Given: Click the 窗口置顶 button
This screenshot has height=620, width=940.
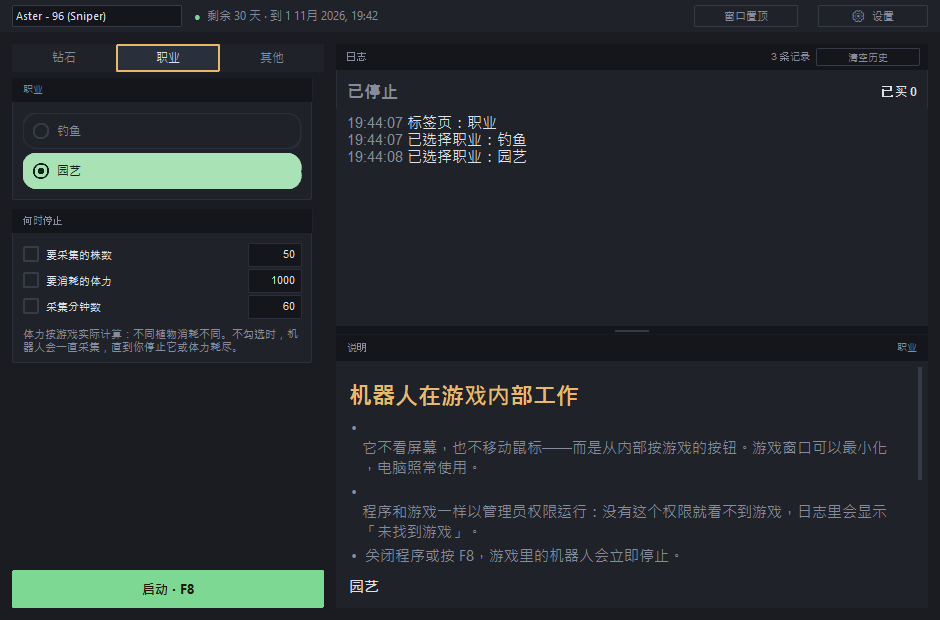Looking at the screenshot, I should tap(746, 16).
